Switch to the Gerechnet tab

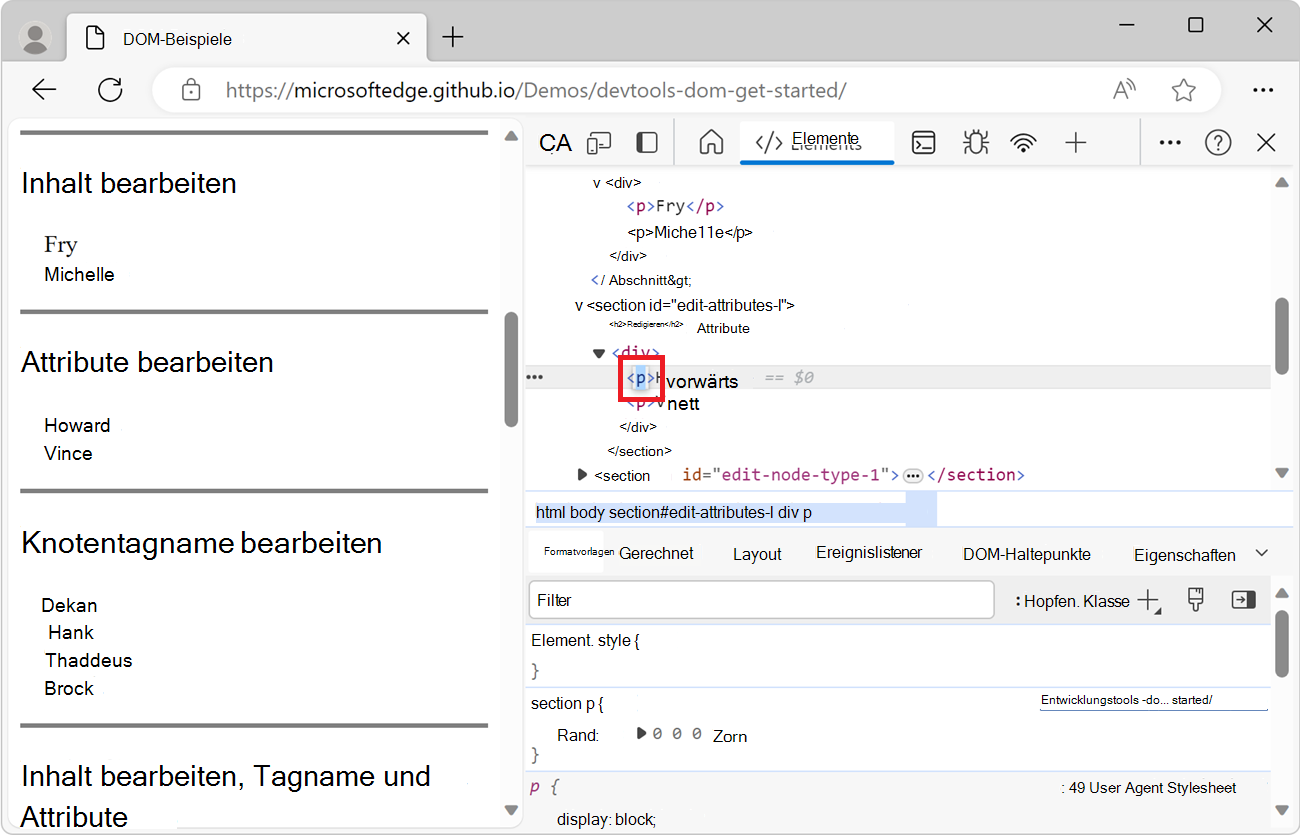pyautogui.click(x=656, y=554)
